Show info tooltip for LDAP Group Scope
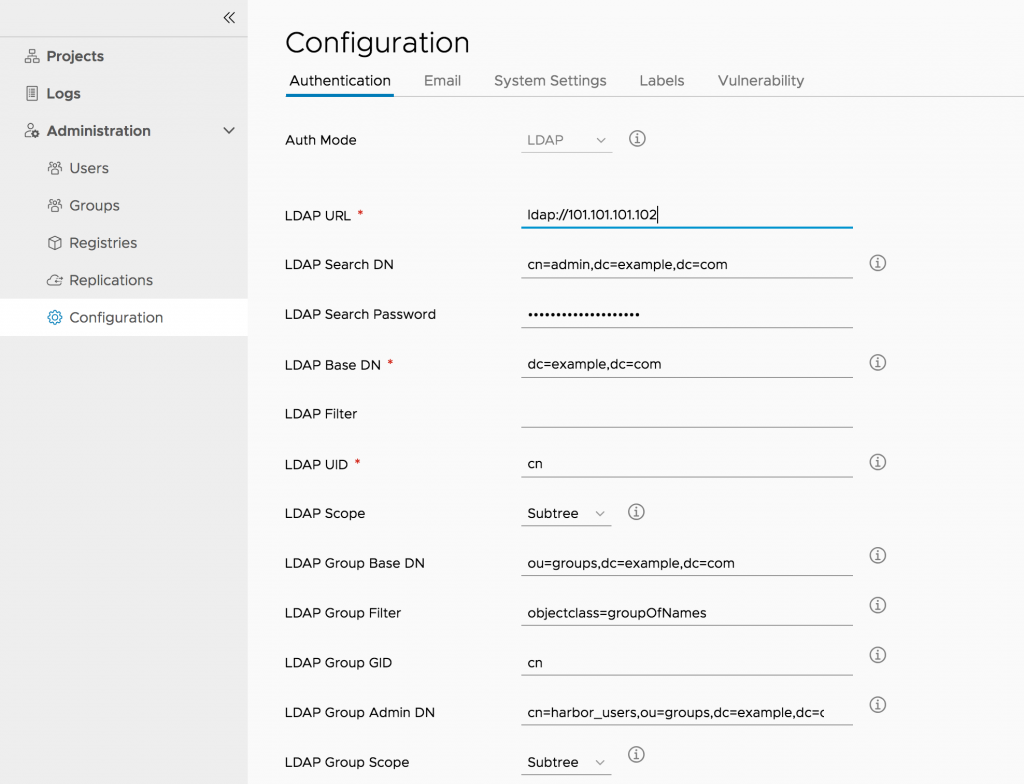The height and width of the screenshot is (784, 1024). (636, 755)
